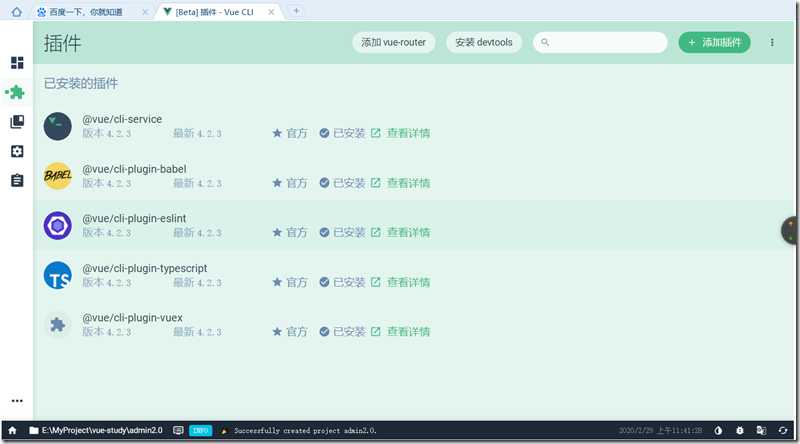
Task: Select the @vue/cli-plugin-eslint plugin name
Action: click(x=134, y=218)
